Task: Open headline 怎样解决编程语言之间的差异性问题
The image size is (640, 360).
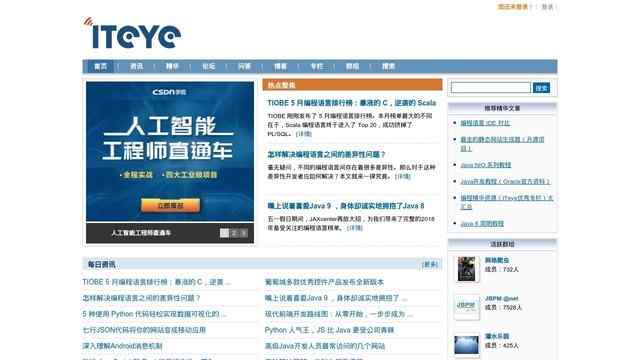Action: tap(326, 154)
